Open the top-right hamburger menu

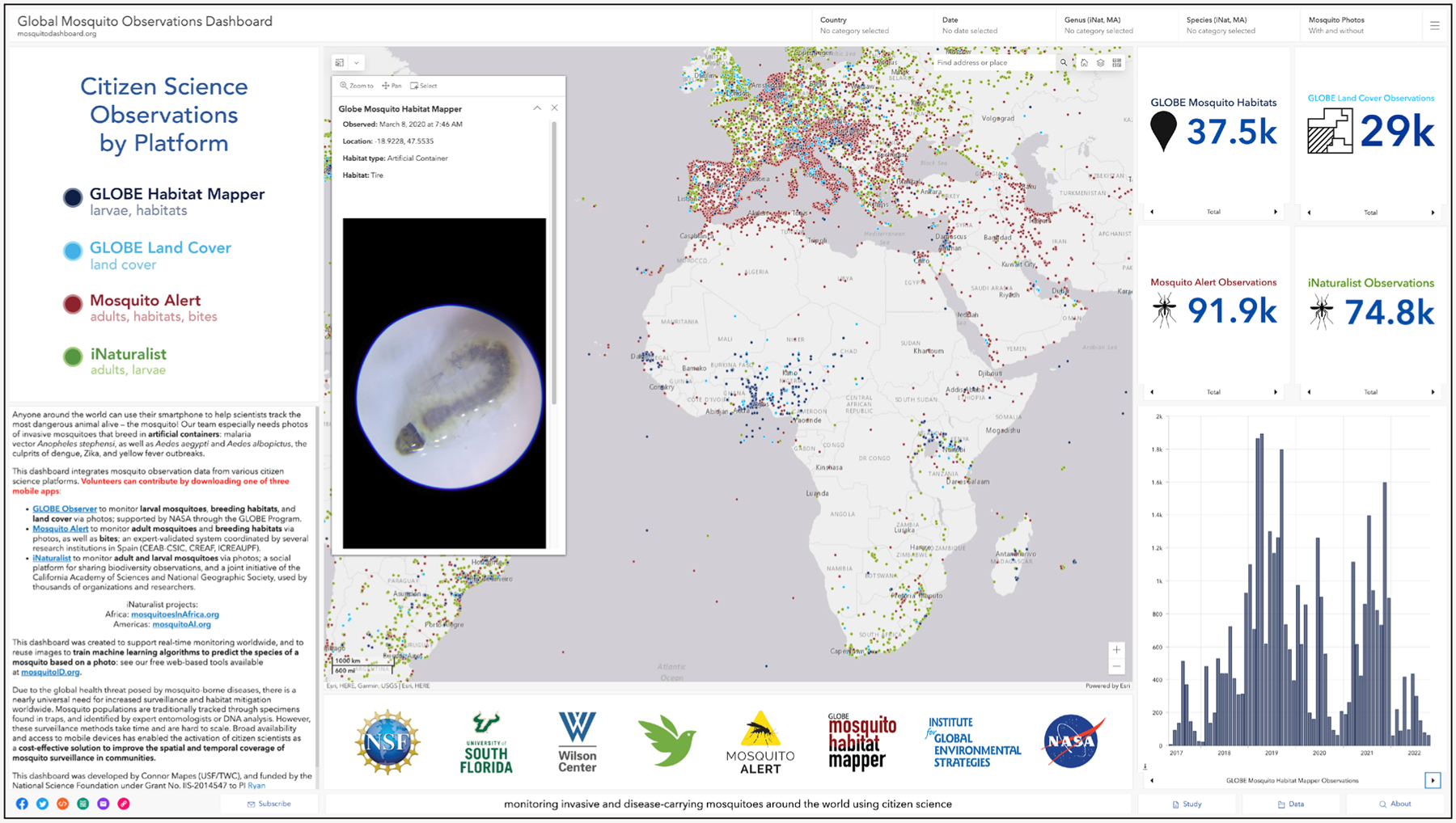[x=1434, y=26]
